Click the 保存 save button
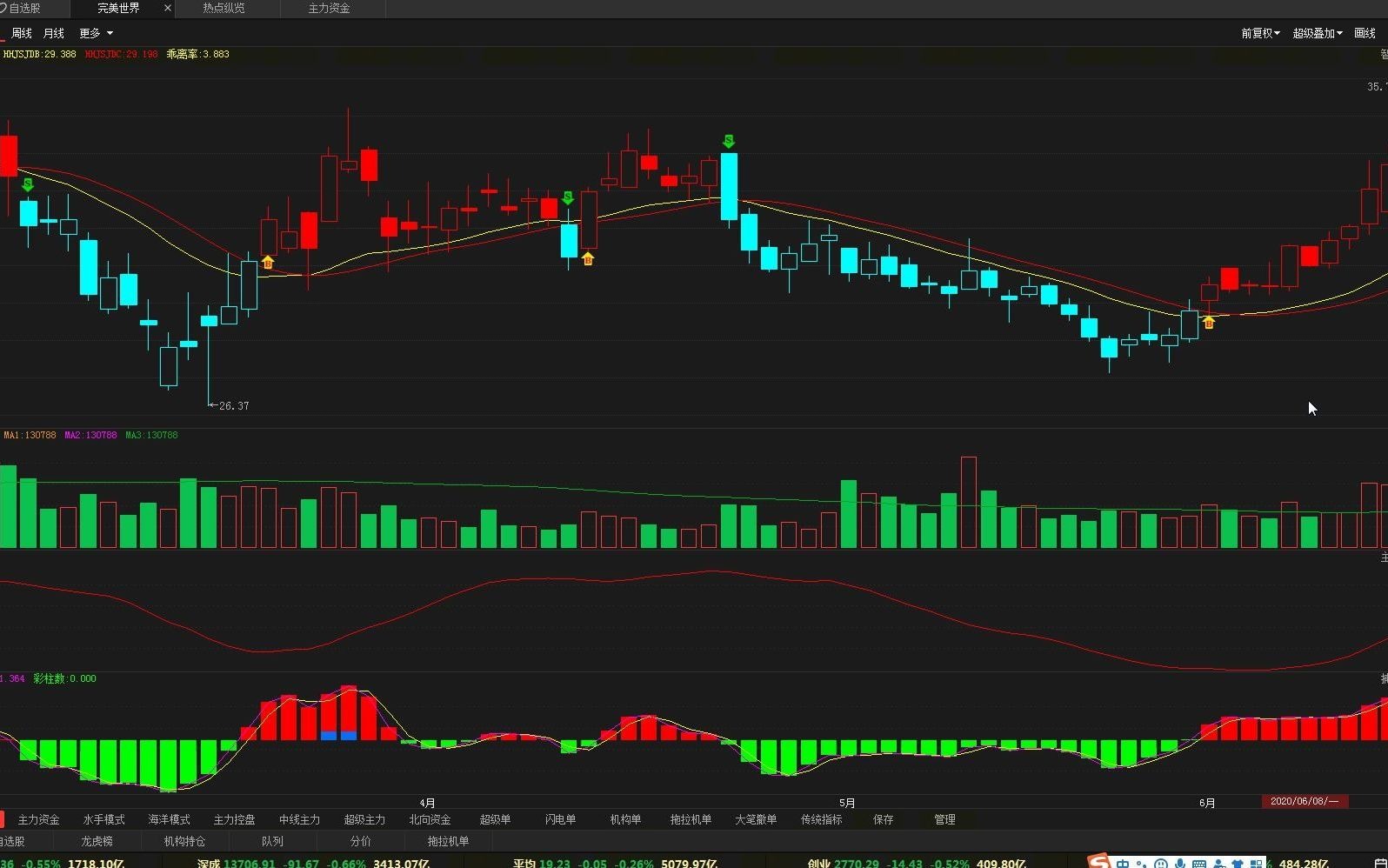 (x=883, y=819)
